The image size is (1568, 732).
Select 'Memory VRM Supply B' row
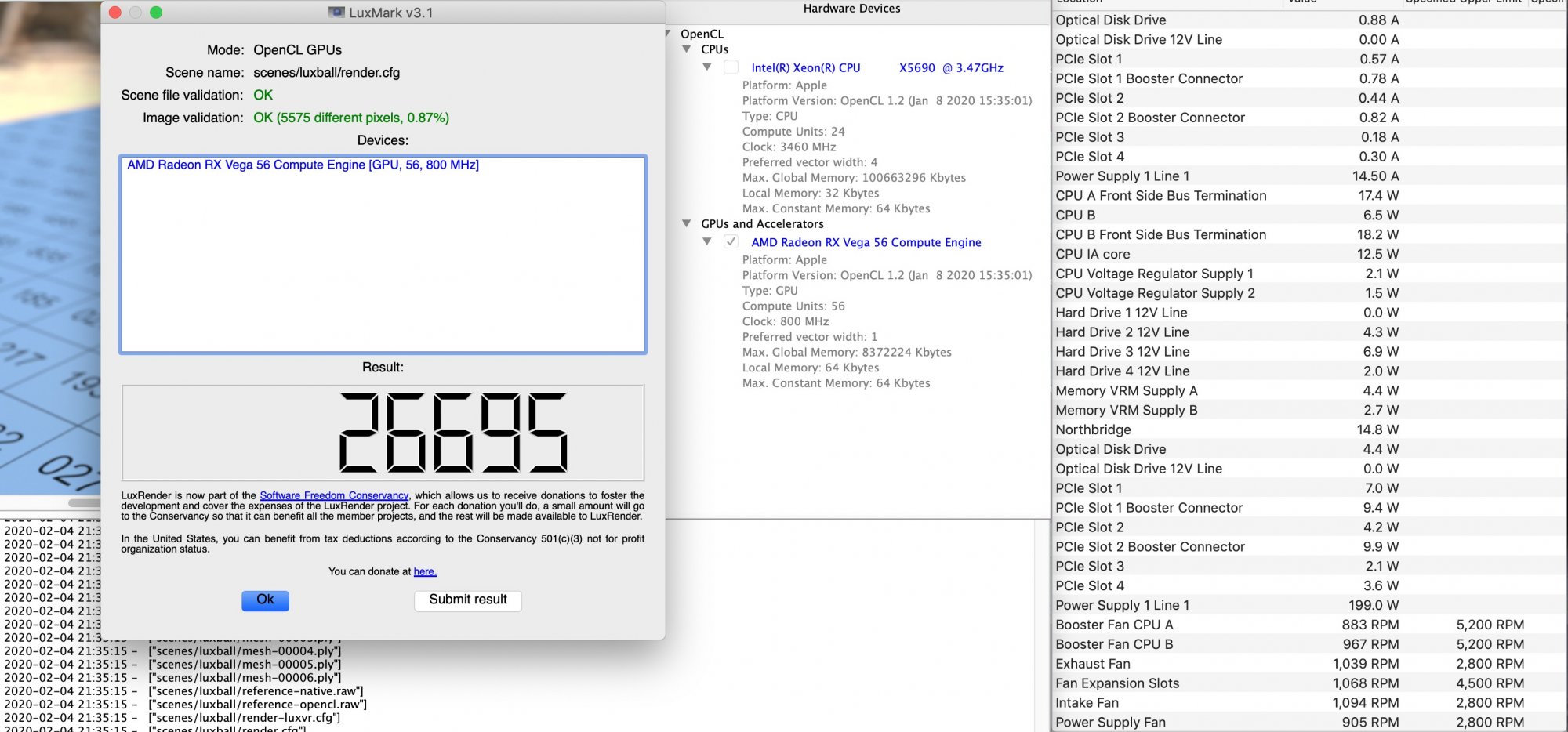[x=1308, y=411]
